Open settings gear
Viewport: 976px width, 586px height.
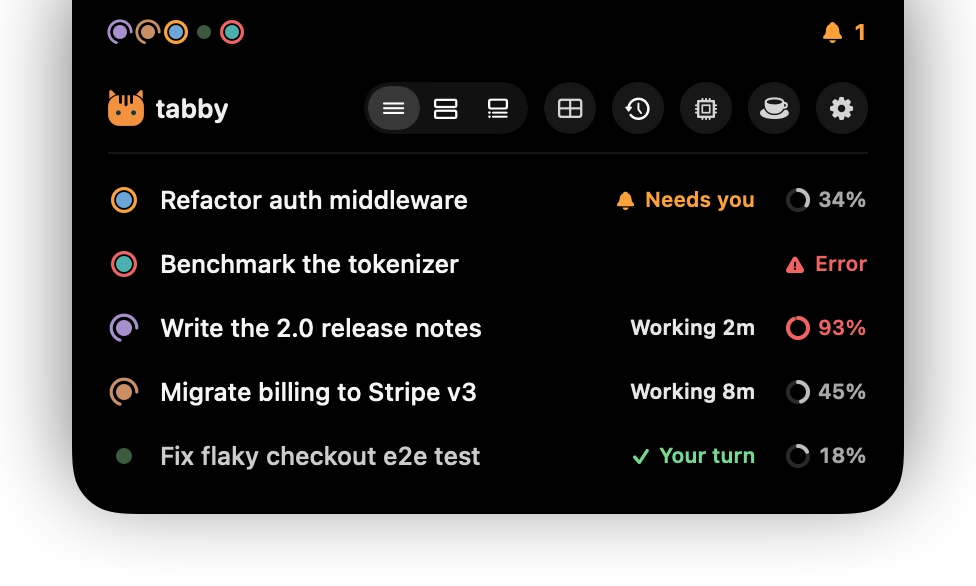coord(842,108)
